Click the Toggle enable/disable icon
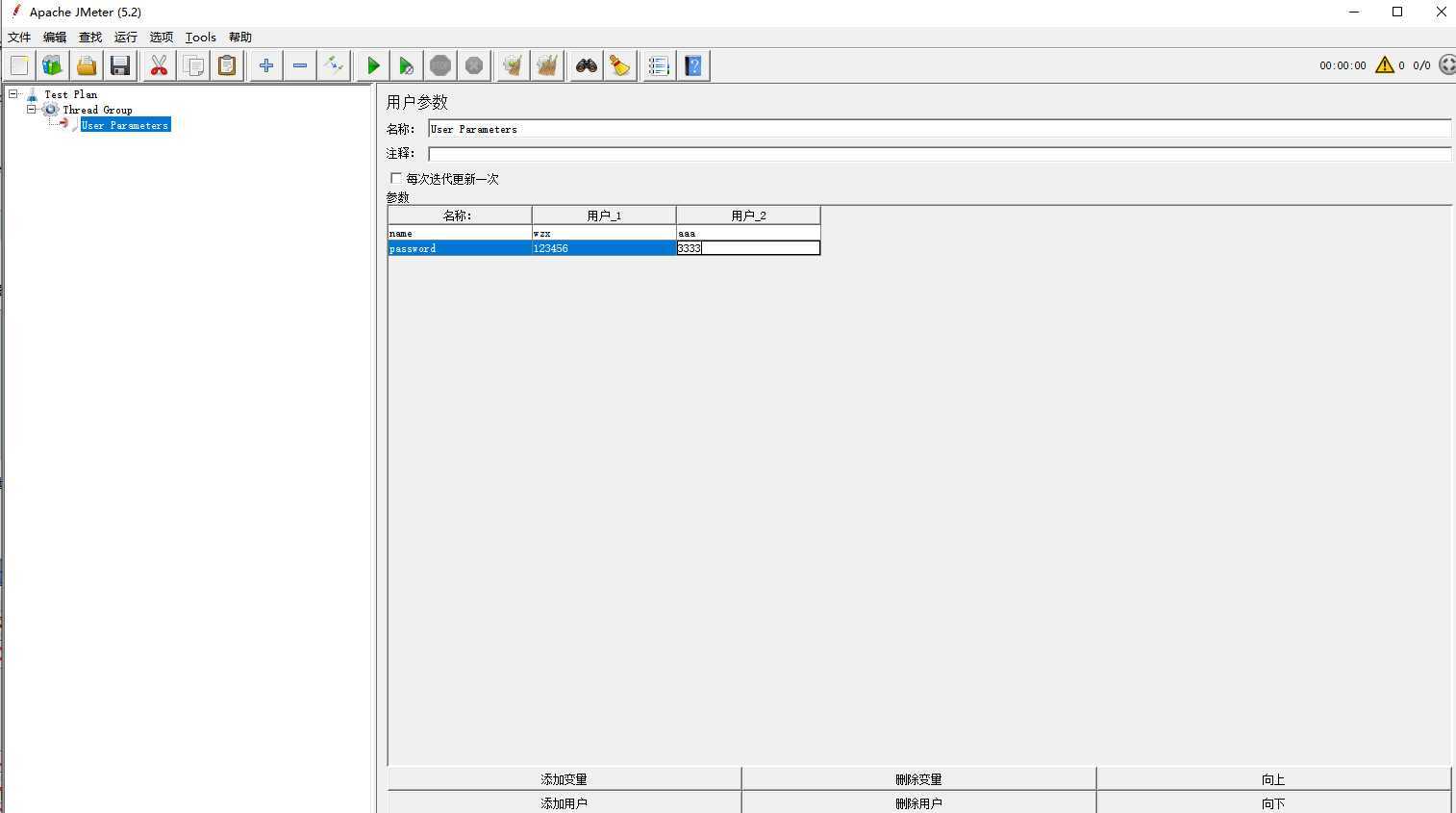Viewport: 1456px width, 813px height. tap(334, 65)
